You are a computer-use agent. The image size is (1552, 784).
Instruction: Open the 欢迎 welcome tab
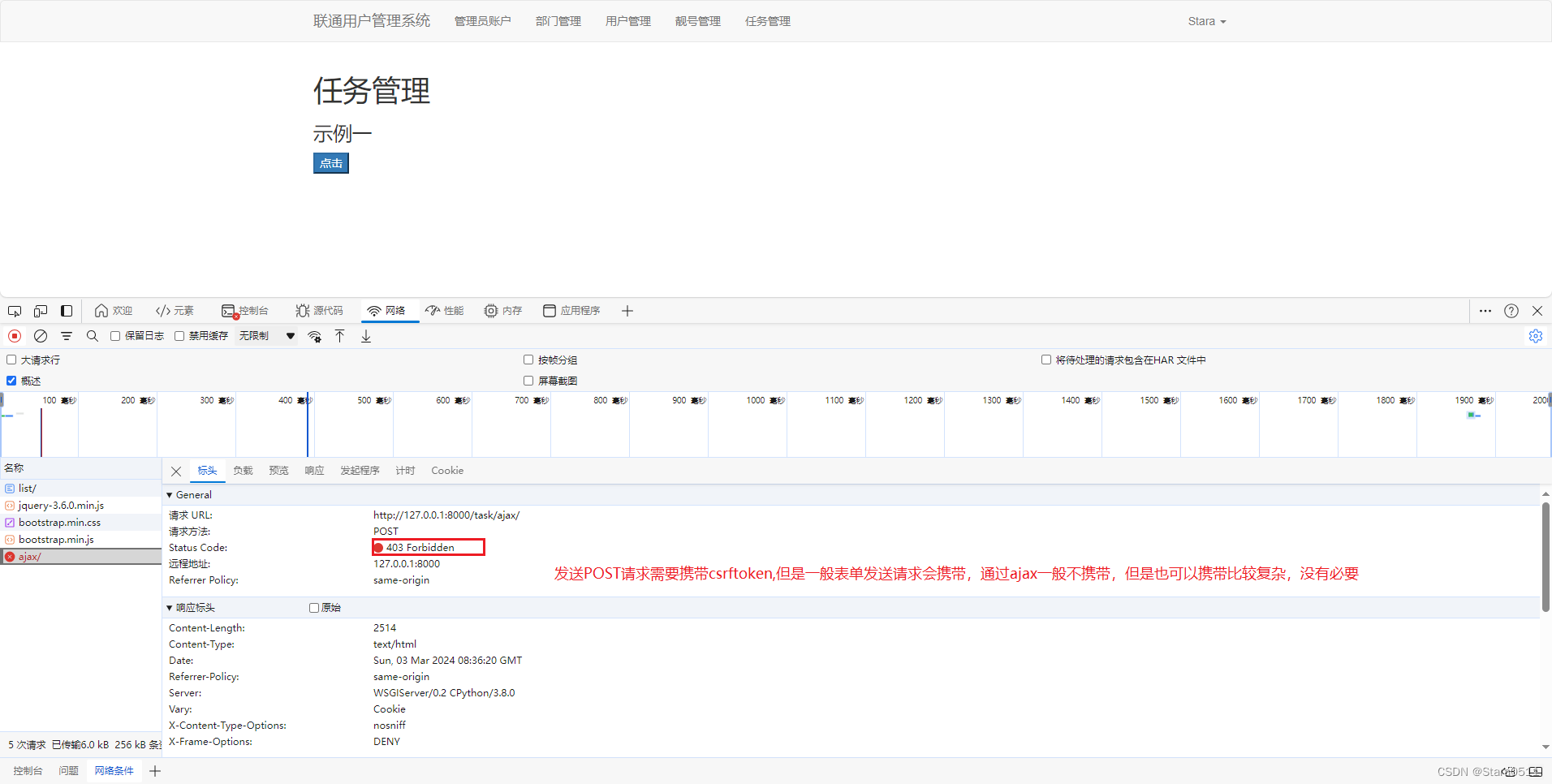click(114, 311)
